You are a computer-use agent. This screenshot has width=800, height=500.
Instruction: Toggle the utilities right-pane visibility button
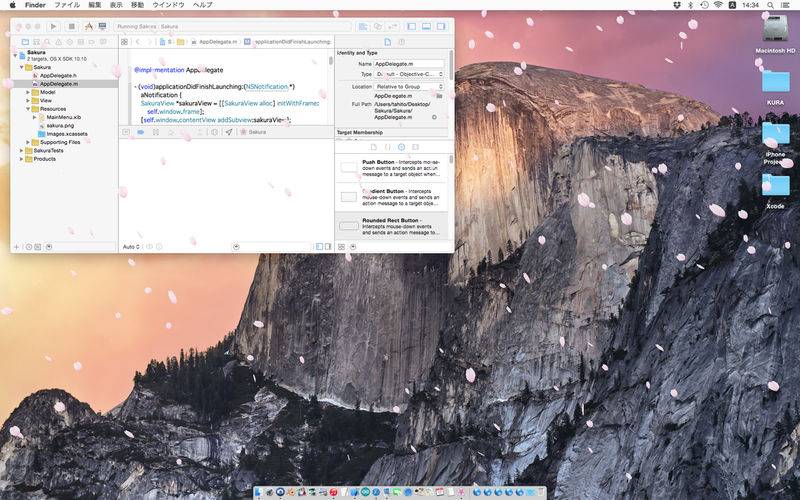pyautogui.click(x=441, y=27)
